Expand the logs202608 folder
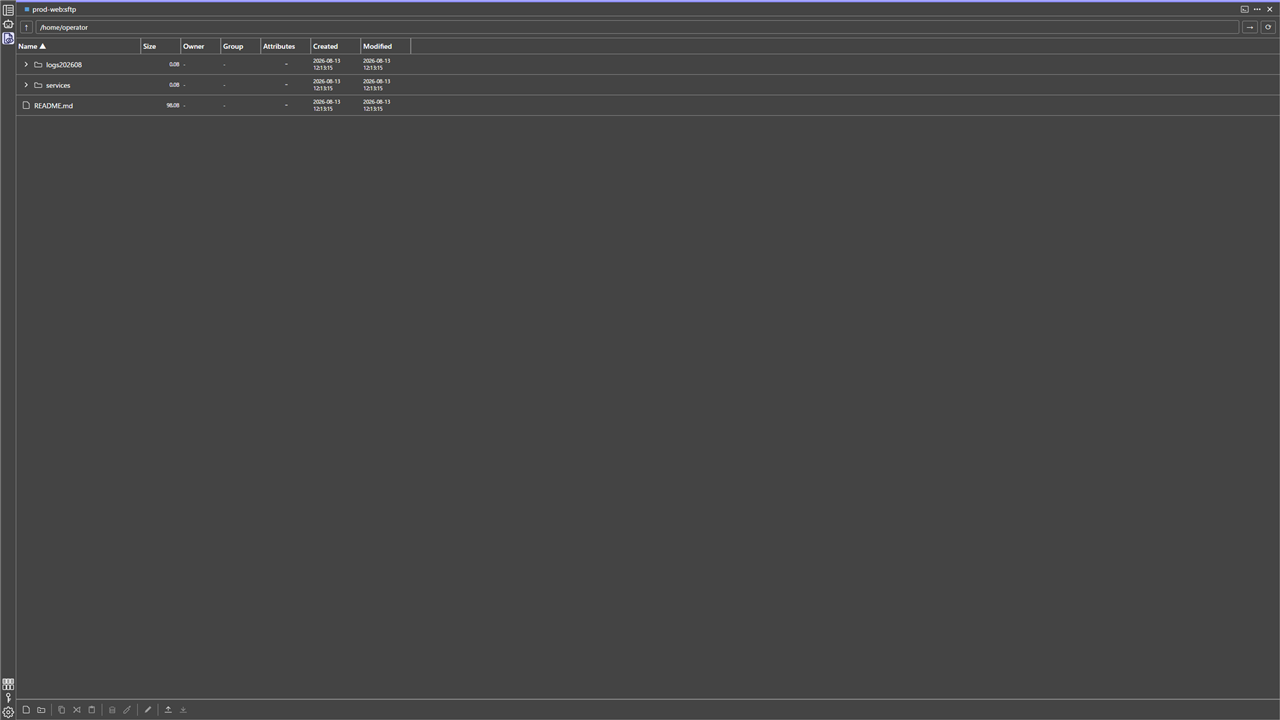Image resolution: width=1280 pixels, height=720 pixels. click(26, 64)
